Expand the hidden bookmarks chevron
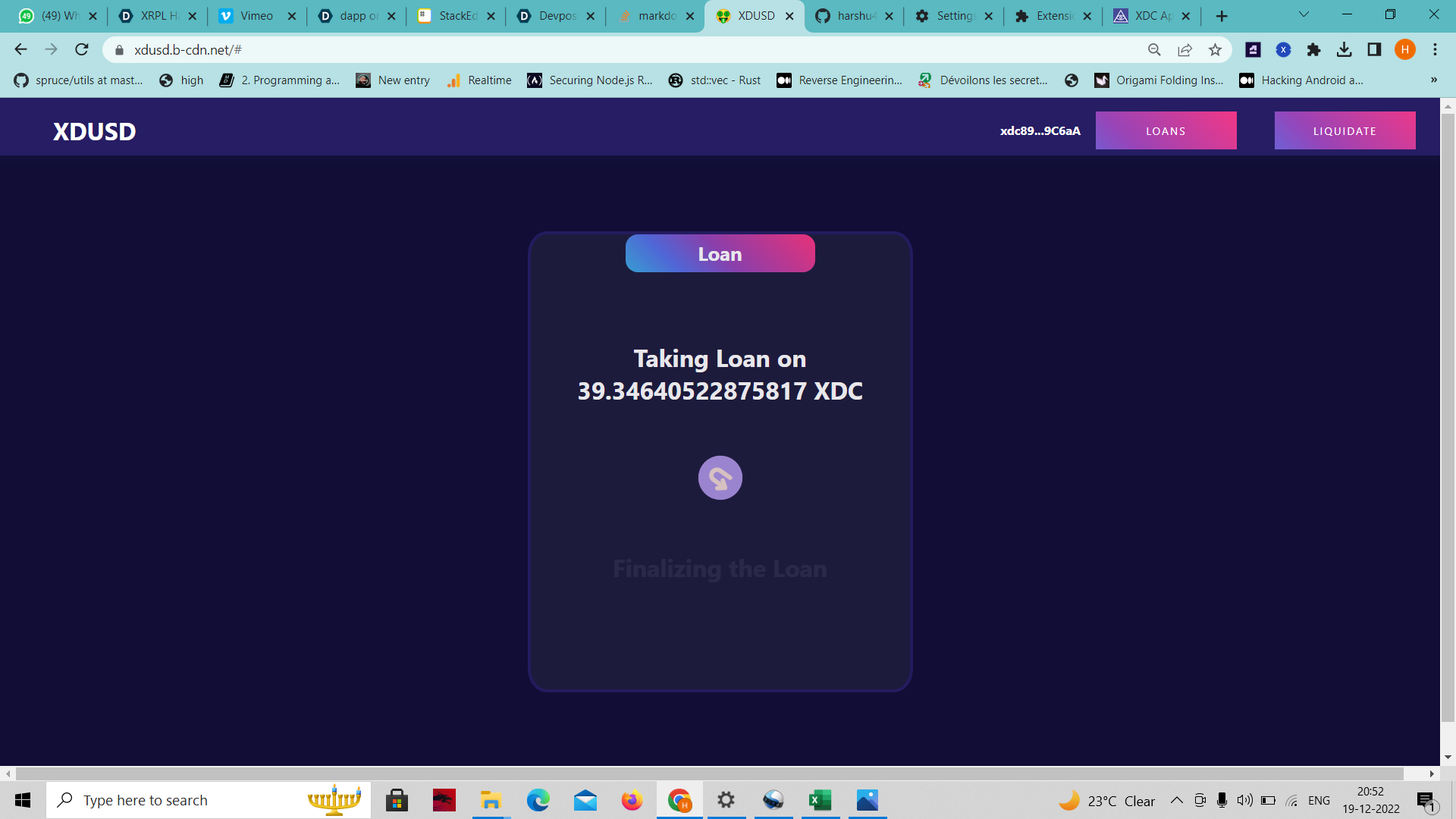Viewport: 1456px width, 819px height. point(1433,80)
